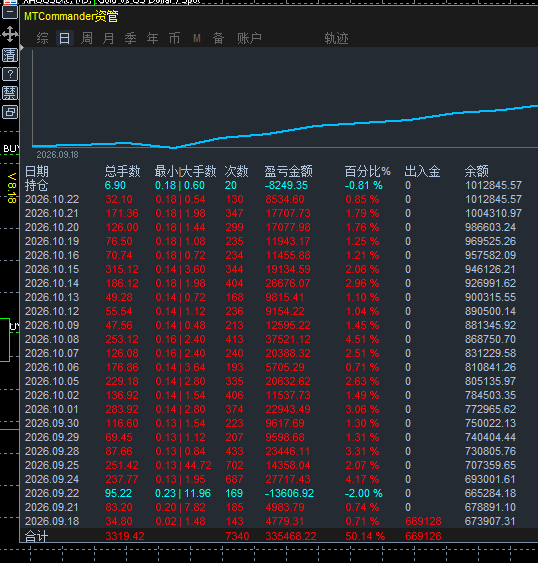Click the M tab
The image size is (538, 563).
(196, 38)
